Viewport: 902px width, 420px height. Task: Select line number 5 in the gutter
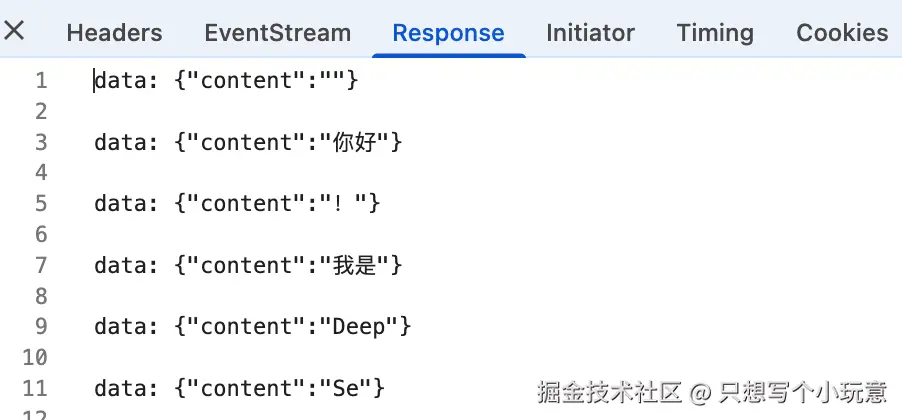[x=41, y=204]
